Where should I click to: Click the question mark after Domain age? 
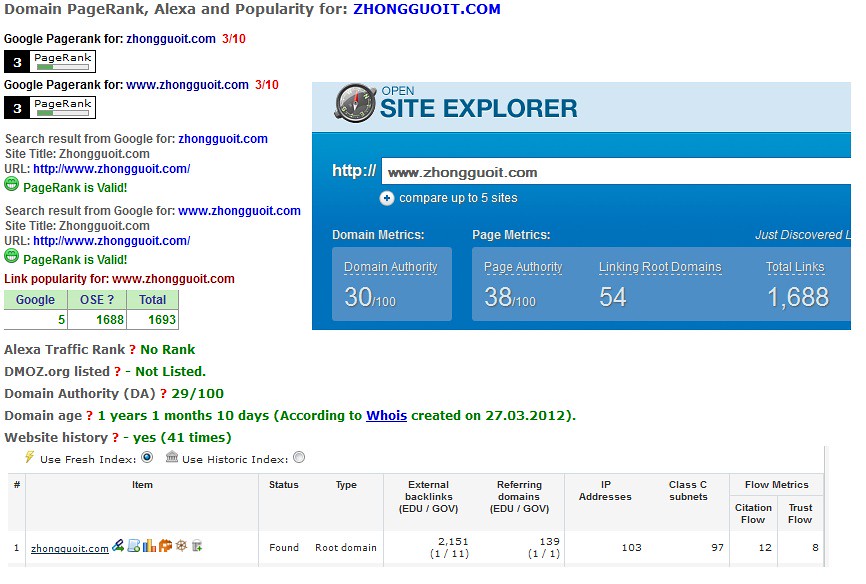[x=89, y=416]
